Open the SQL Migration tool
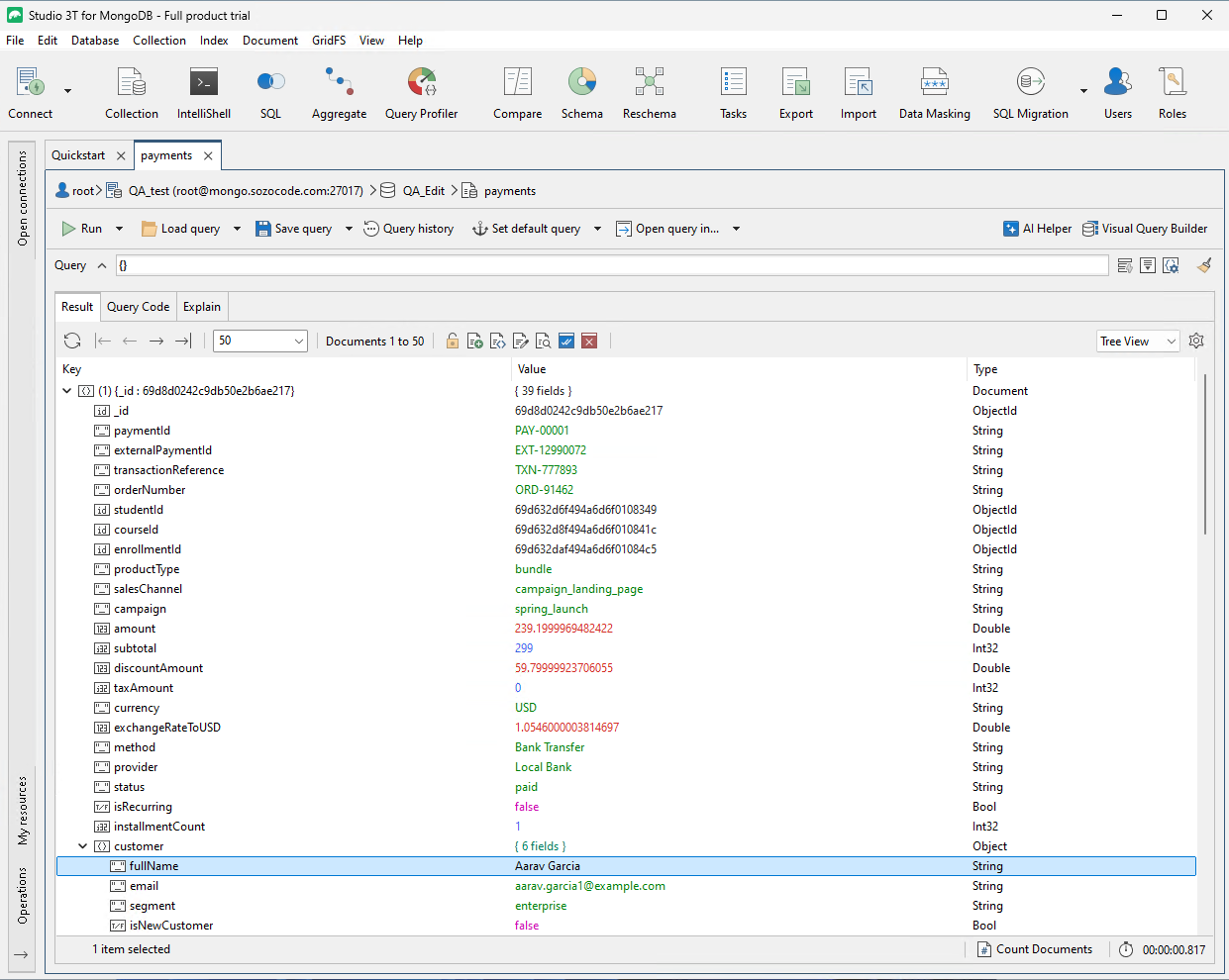Image resolution: width=1229 pixels, height=980 pixels. click(x=1031, y=93)
